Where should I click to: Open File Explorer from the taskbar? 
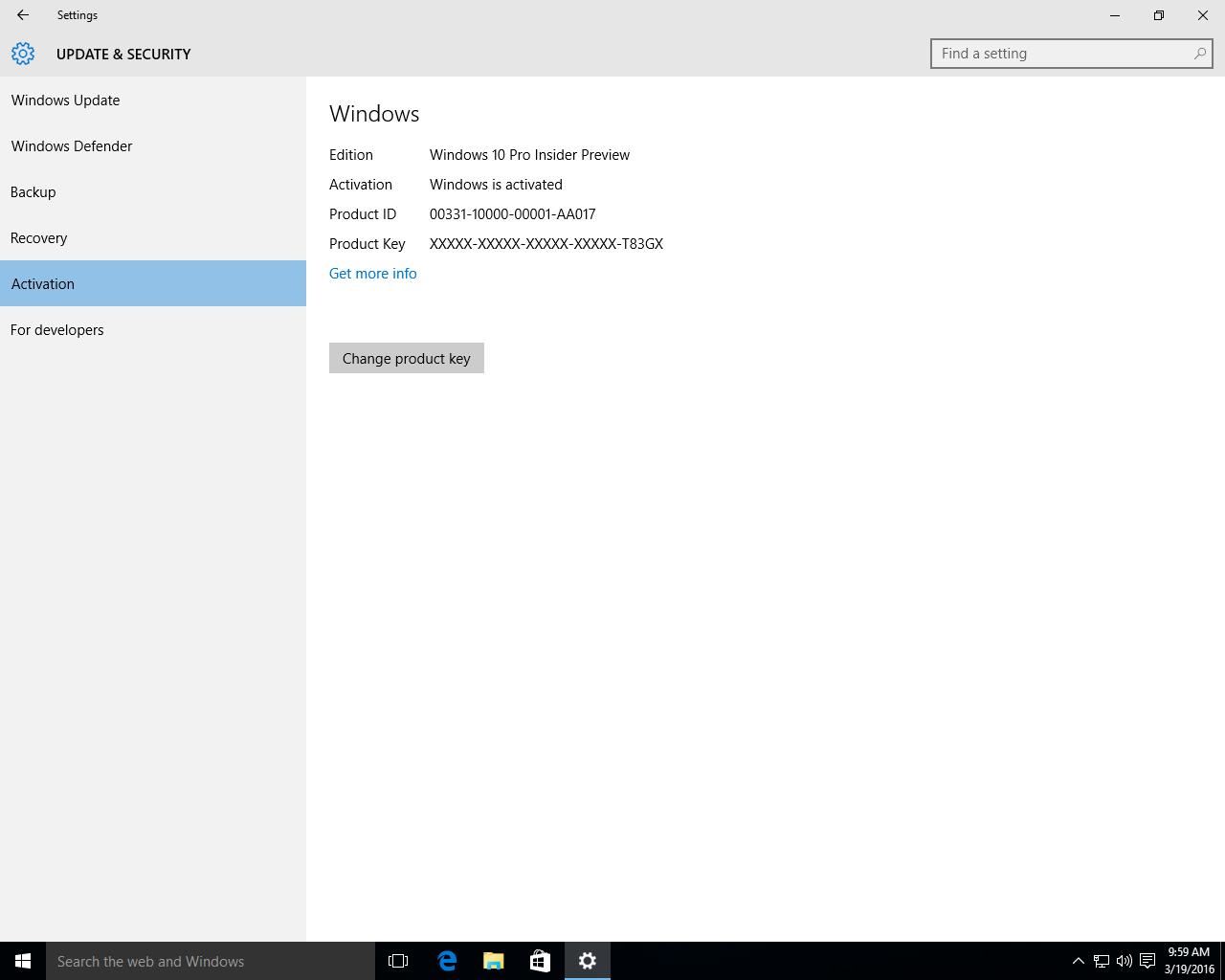click(x=493, y=961)
